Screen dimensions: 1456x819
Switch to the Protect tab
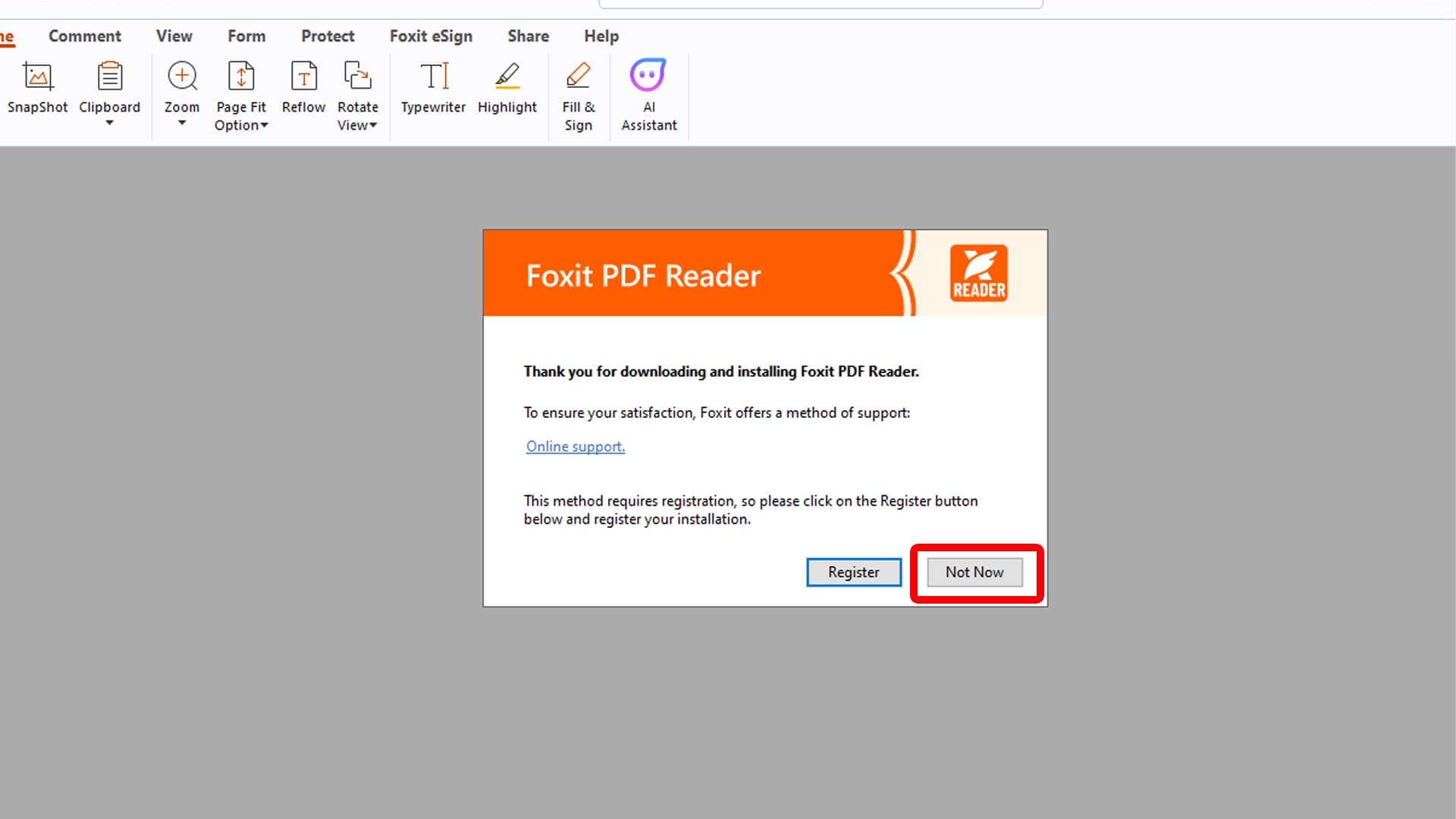328,36
